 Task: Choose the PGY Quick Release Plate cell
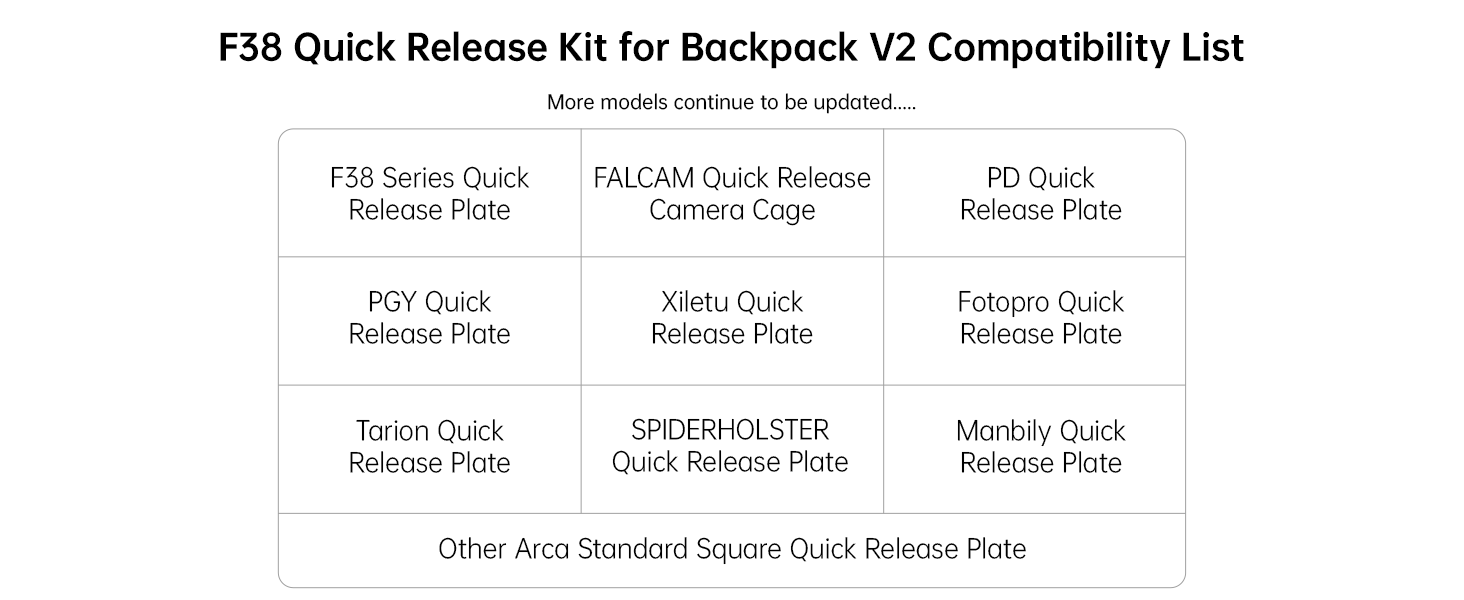[429, 318]
